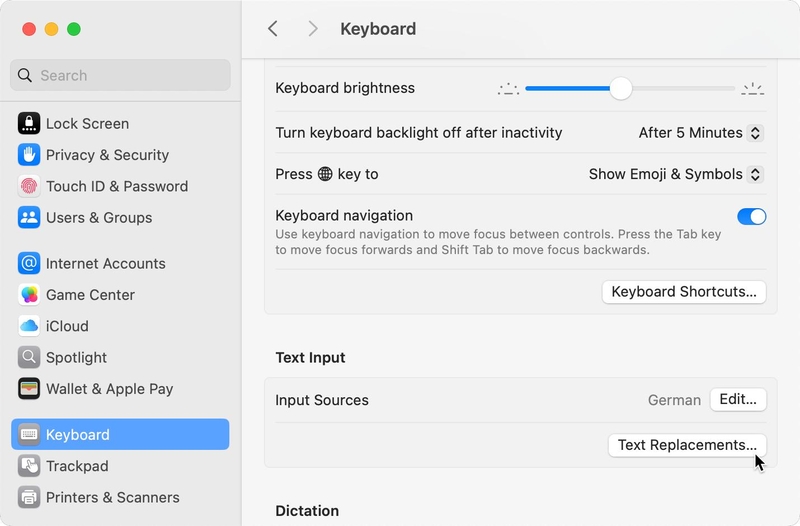
Task: Open Lock Screen settings icon
Action: point(29,123)
